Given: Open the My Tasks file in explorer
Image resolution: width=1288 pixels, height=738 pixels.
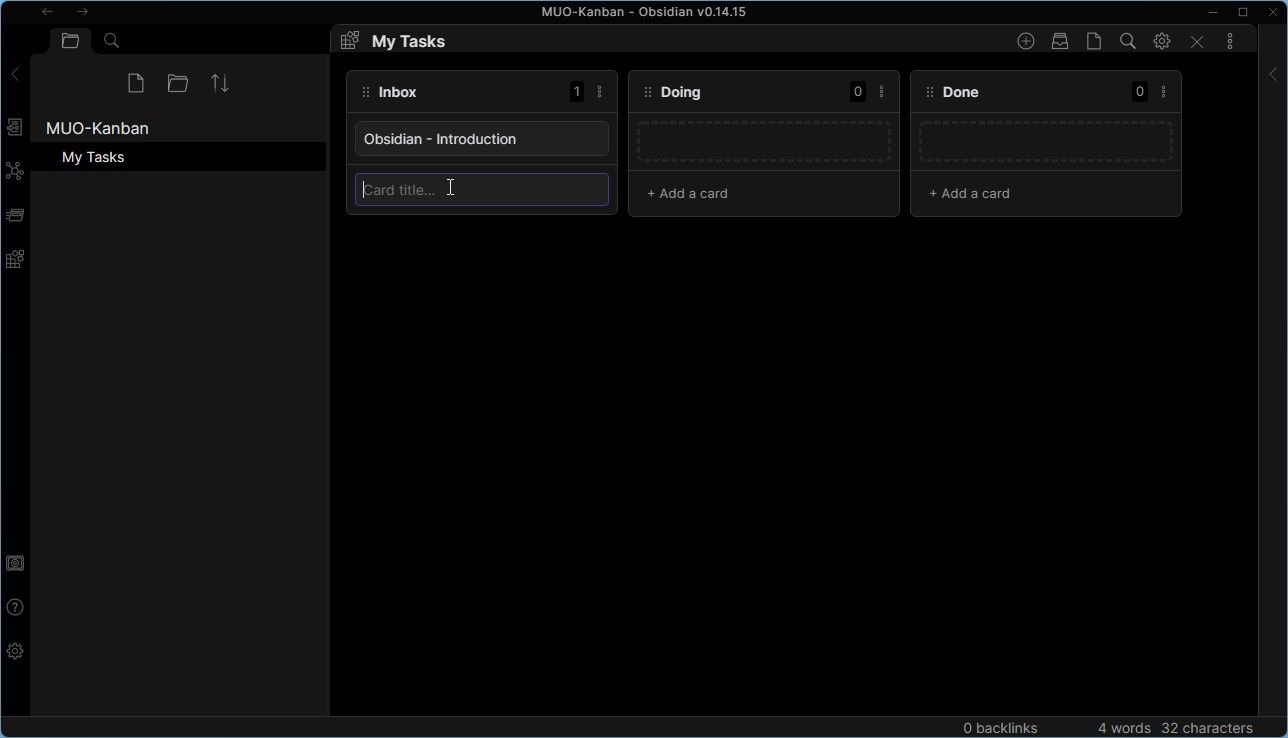Looking at the screenshot, I should [178, 157].
